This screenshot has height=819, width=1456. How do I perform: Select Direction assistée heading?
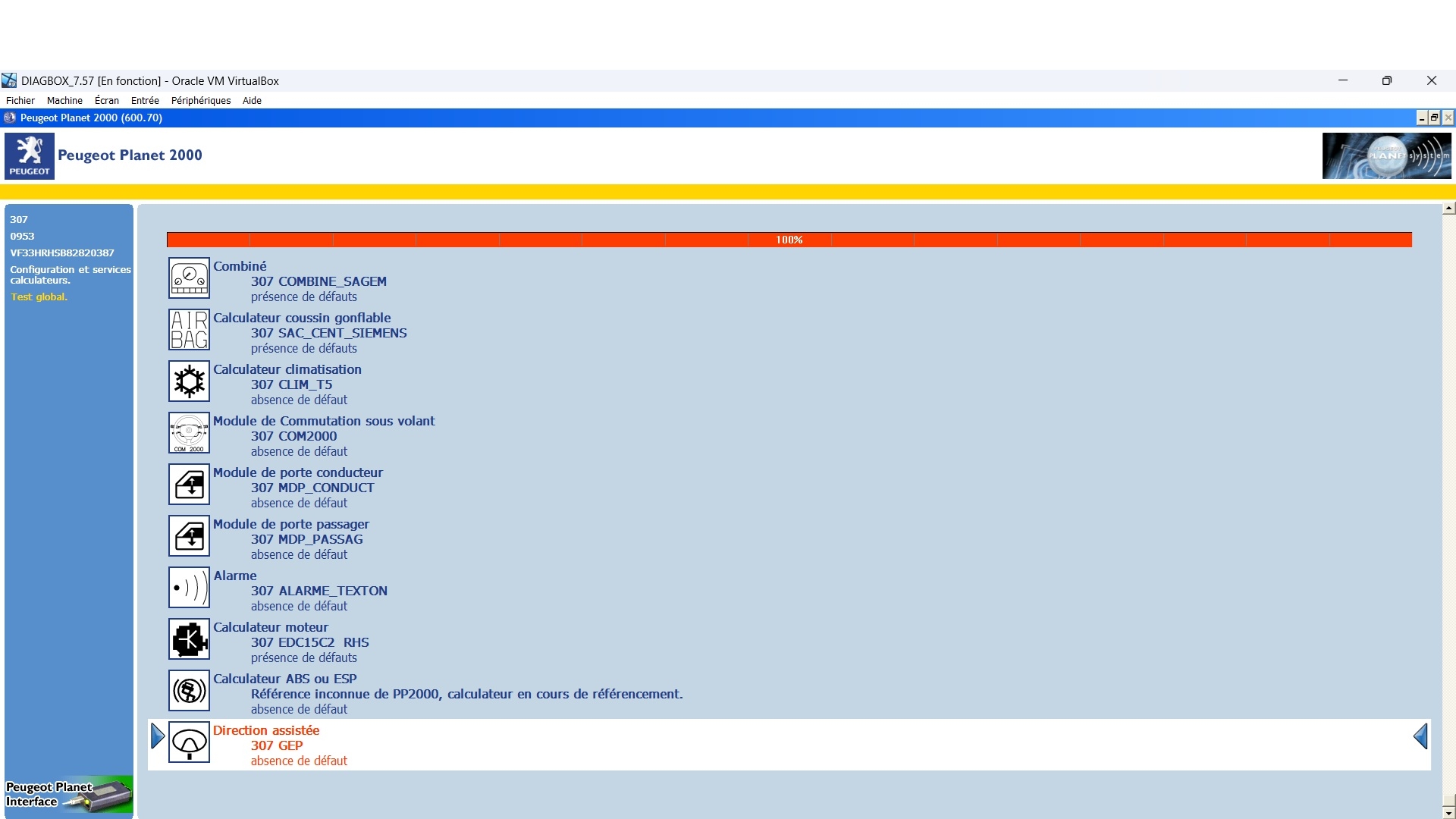pyautogui.click(x=266, y=730)
